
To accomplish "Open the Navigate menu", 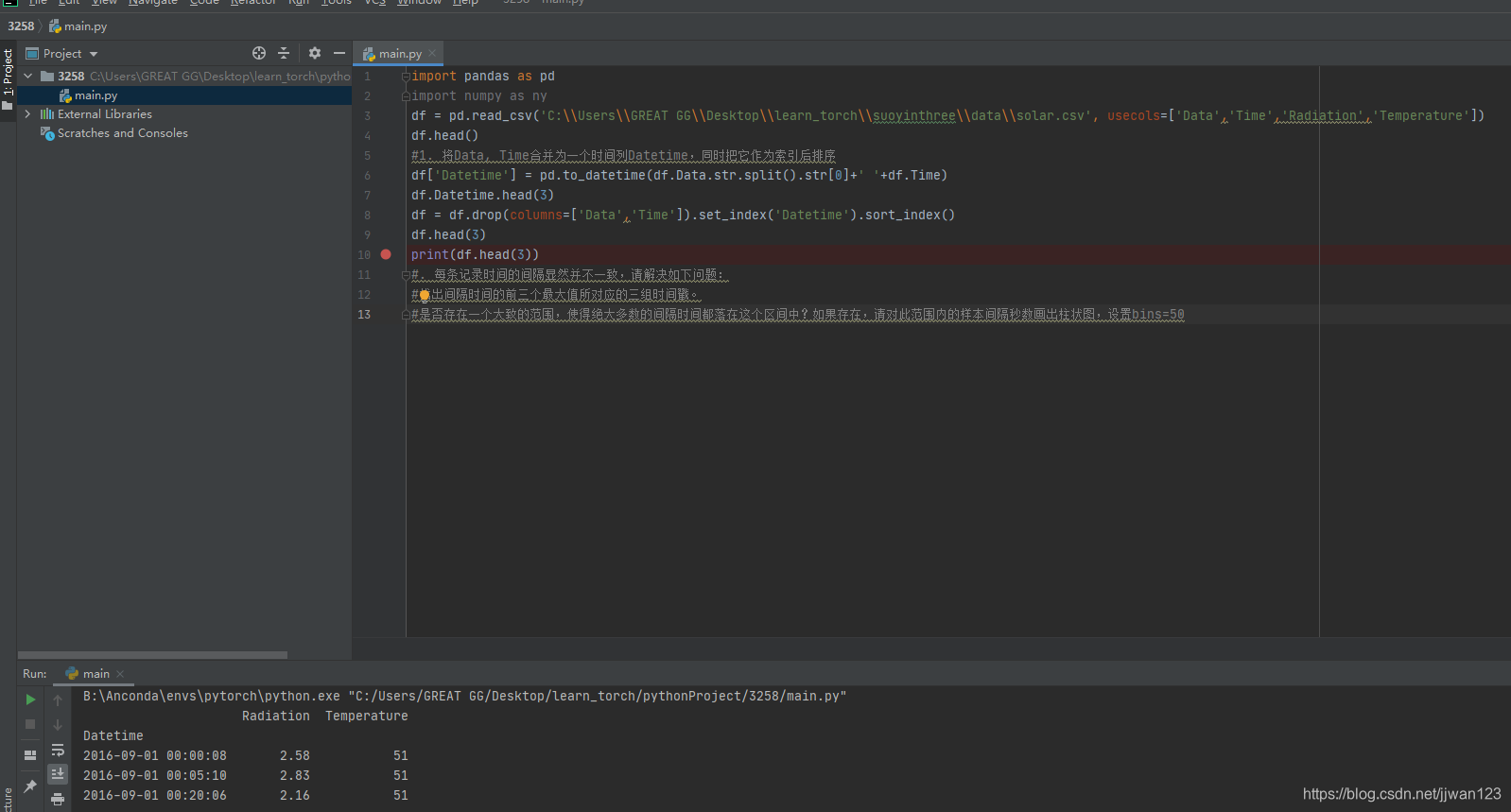I will tap(153, 3).
